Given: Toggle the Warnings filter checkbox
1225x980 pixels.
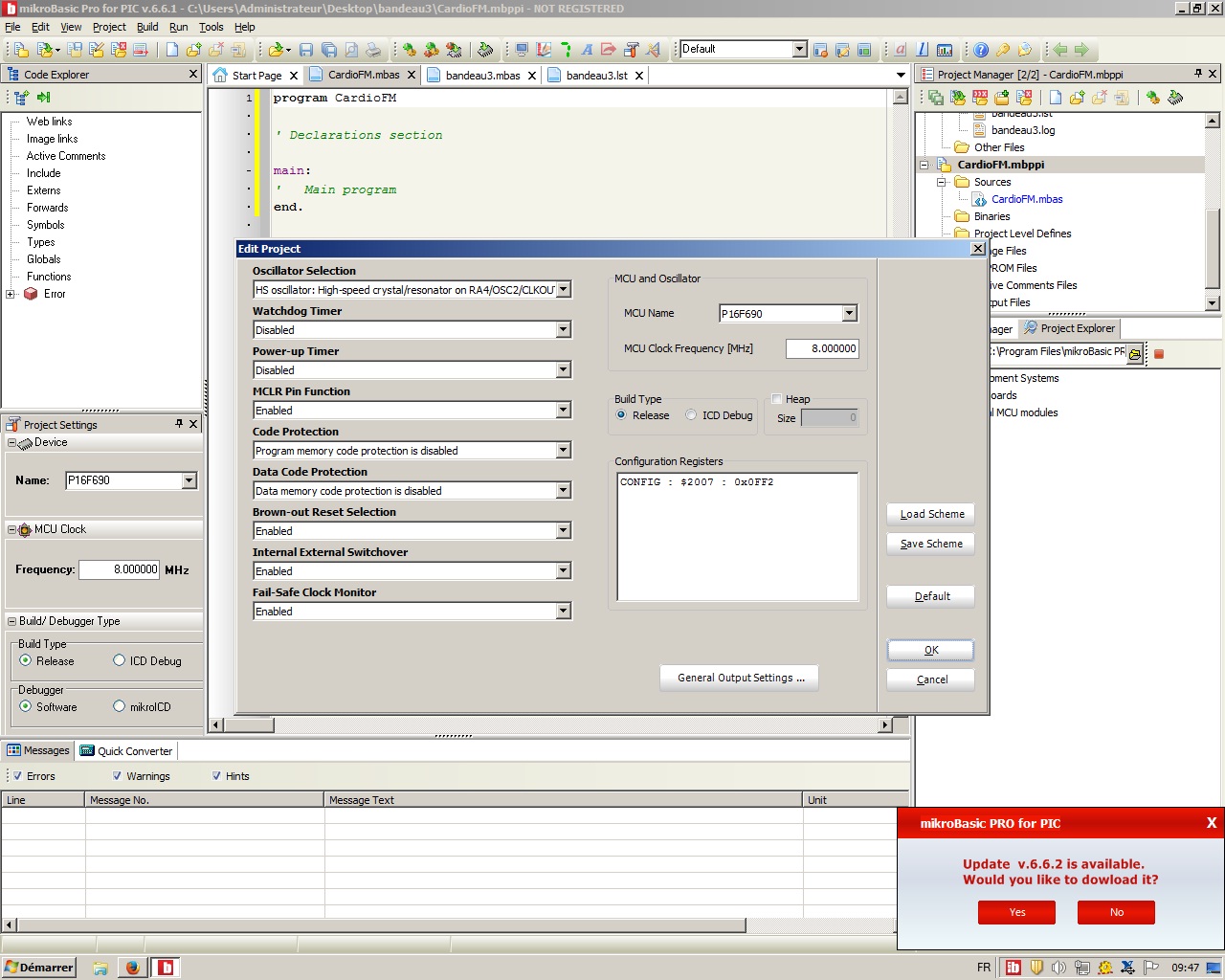Looking at the screenshot, I should click(x=117, y=776).
